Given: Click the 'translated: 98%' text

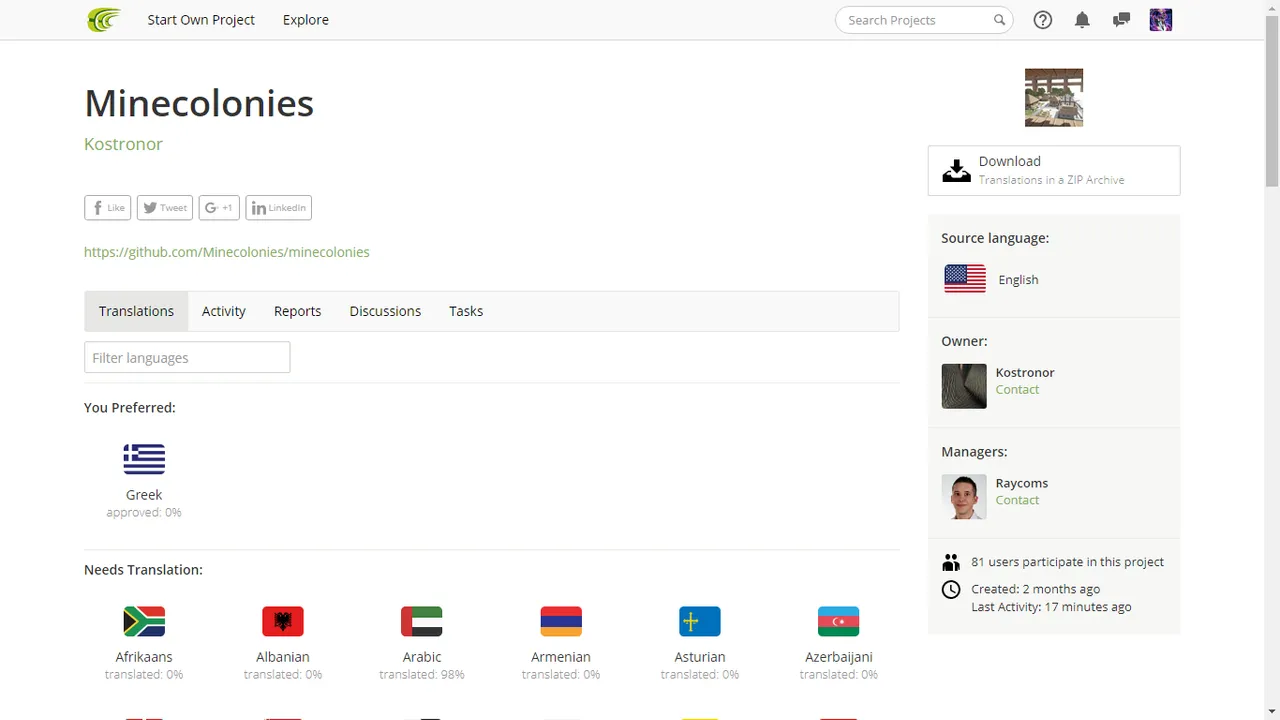Looking at the screenshot, I should point(422,675).
